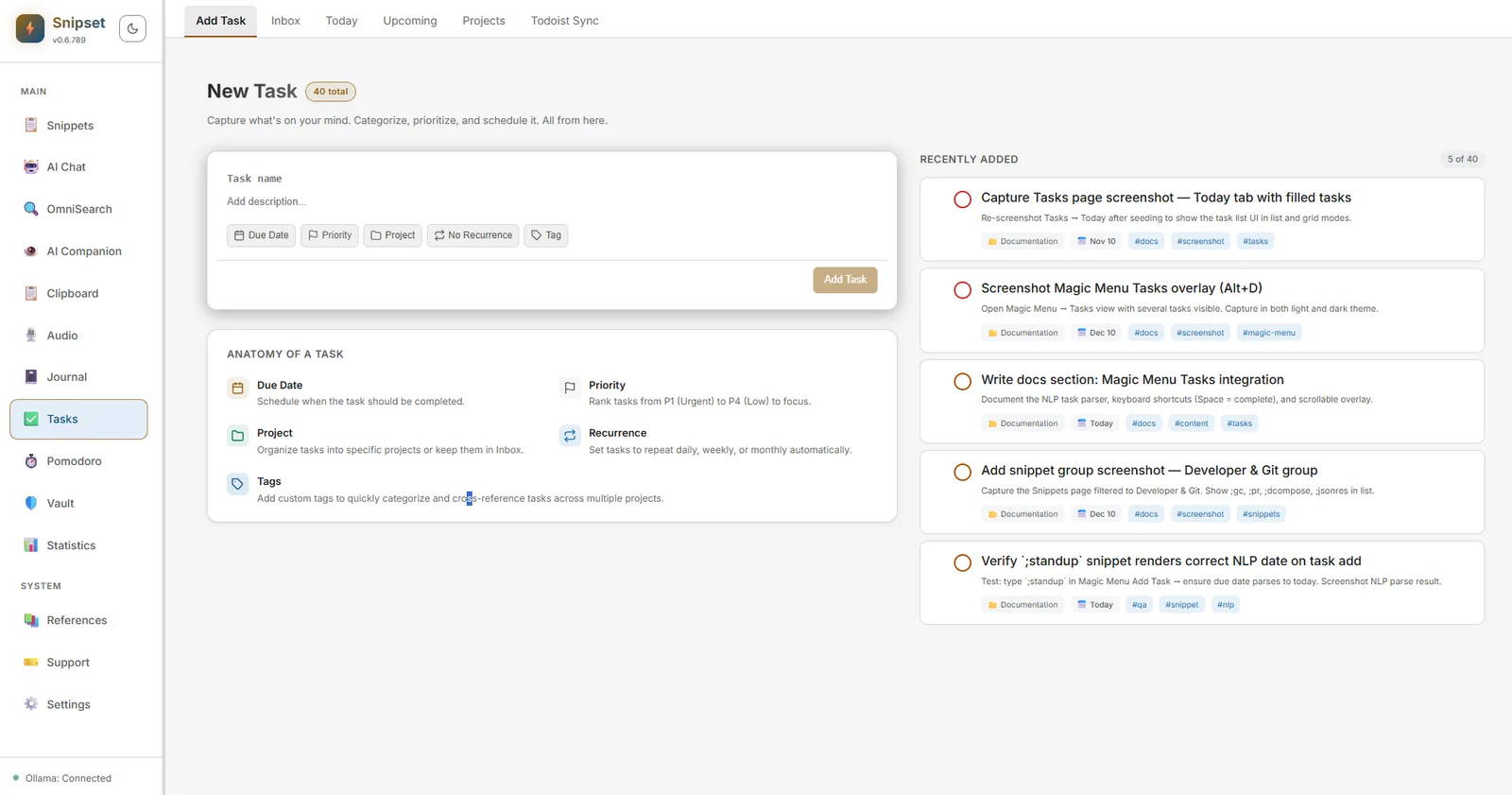This screenshot has width=1512, height=795.
Task: Open the Journal book icon
Action: click(31, 377)
